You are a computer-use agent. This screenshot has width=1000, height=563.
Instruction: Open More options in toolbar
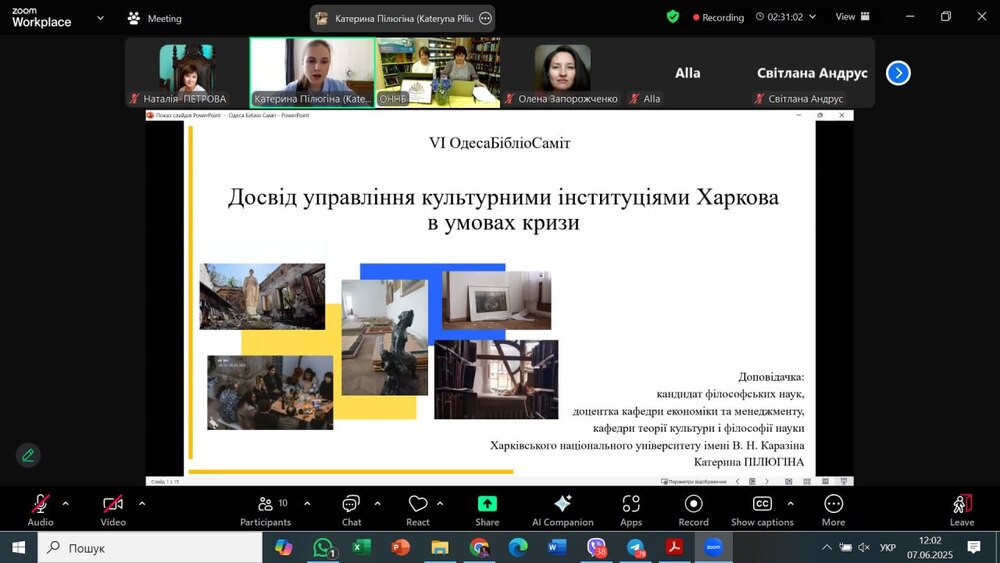pos(833,509)
